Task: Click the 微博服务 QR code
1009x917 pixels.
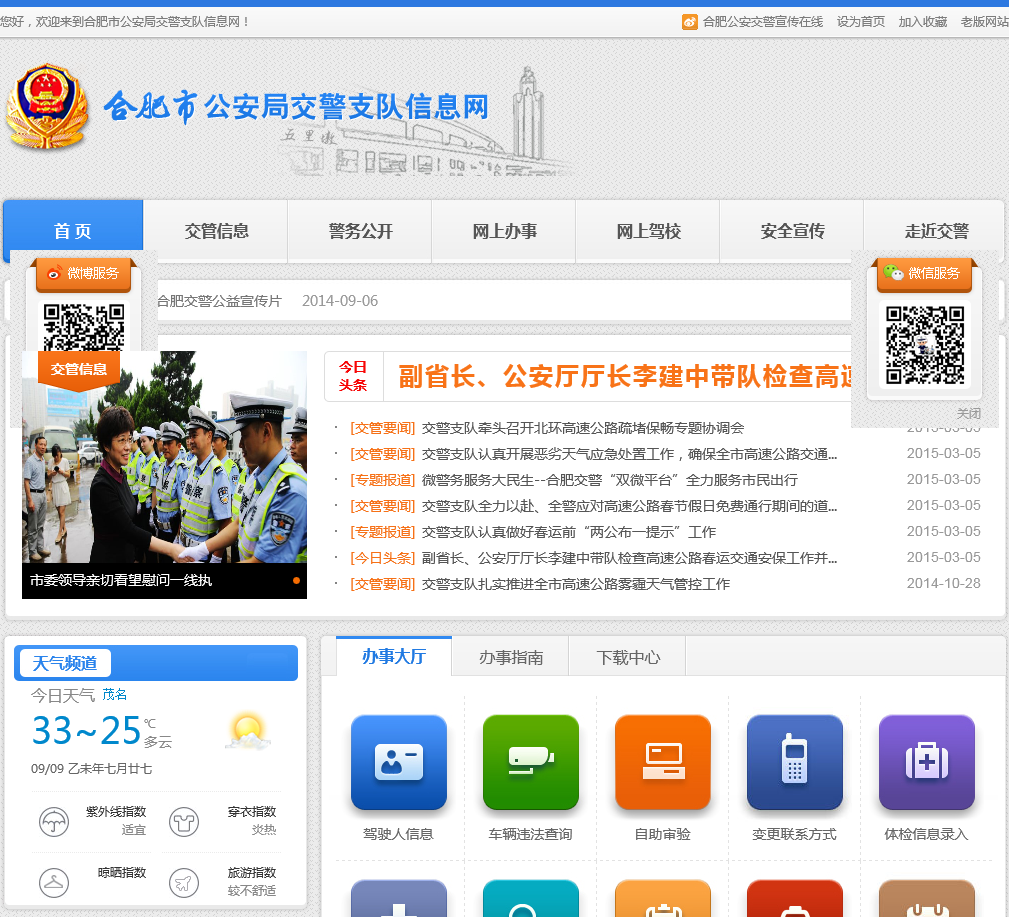Action: click(84, 327)
